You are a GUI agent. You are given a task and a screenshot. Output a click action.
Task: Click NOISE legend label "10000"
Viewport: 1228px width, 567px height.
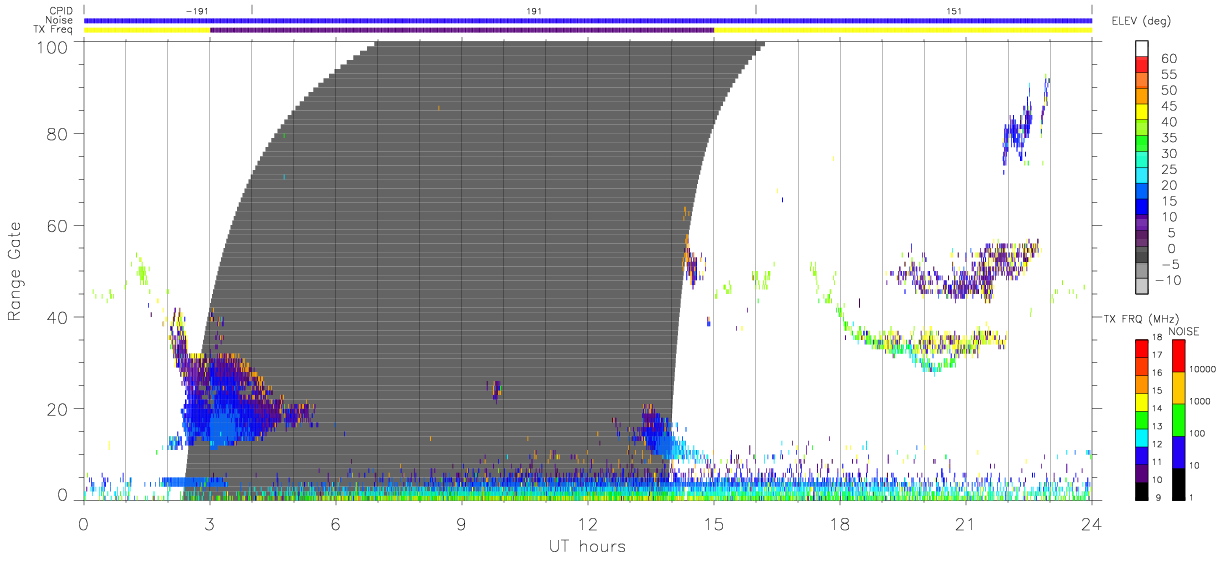click(x=1204, y=370)
